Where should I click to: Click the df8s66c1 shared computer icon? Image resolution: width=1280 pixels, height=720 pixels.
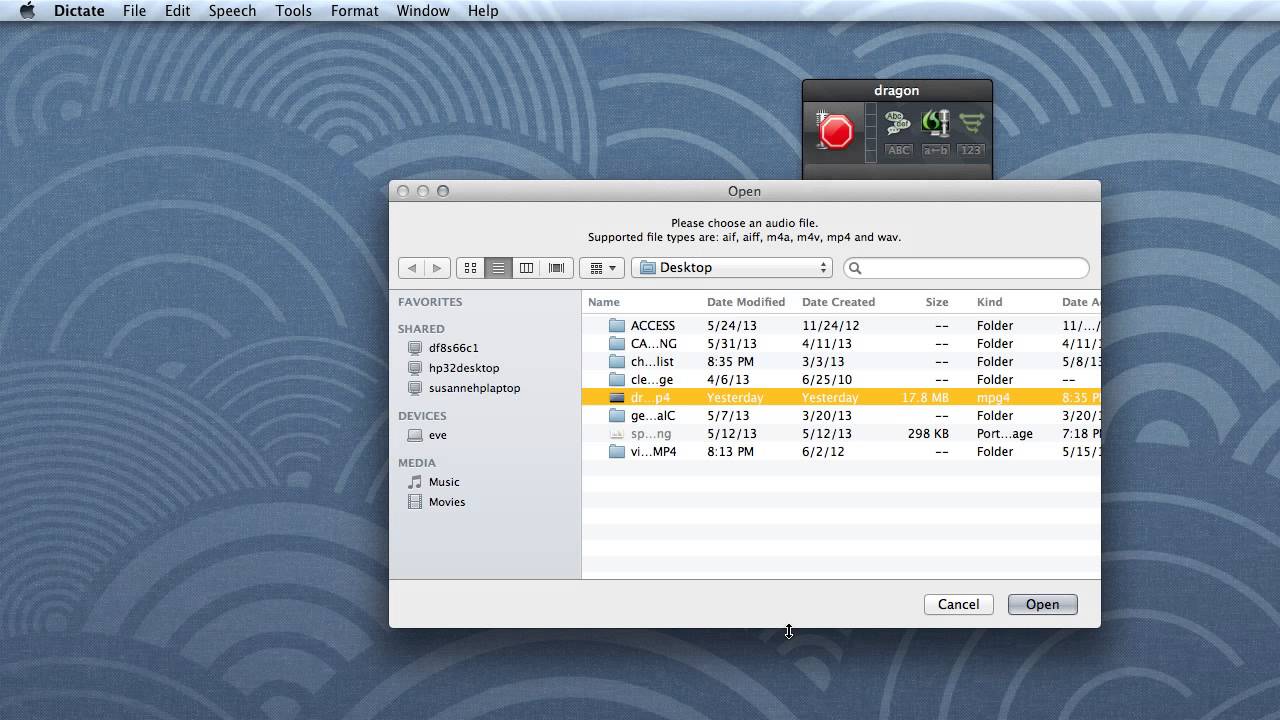pos(415,348)
